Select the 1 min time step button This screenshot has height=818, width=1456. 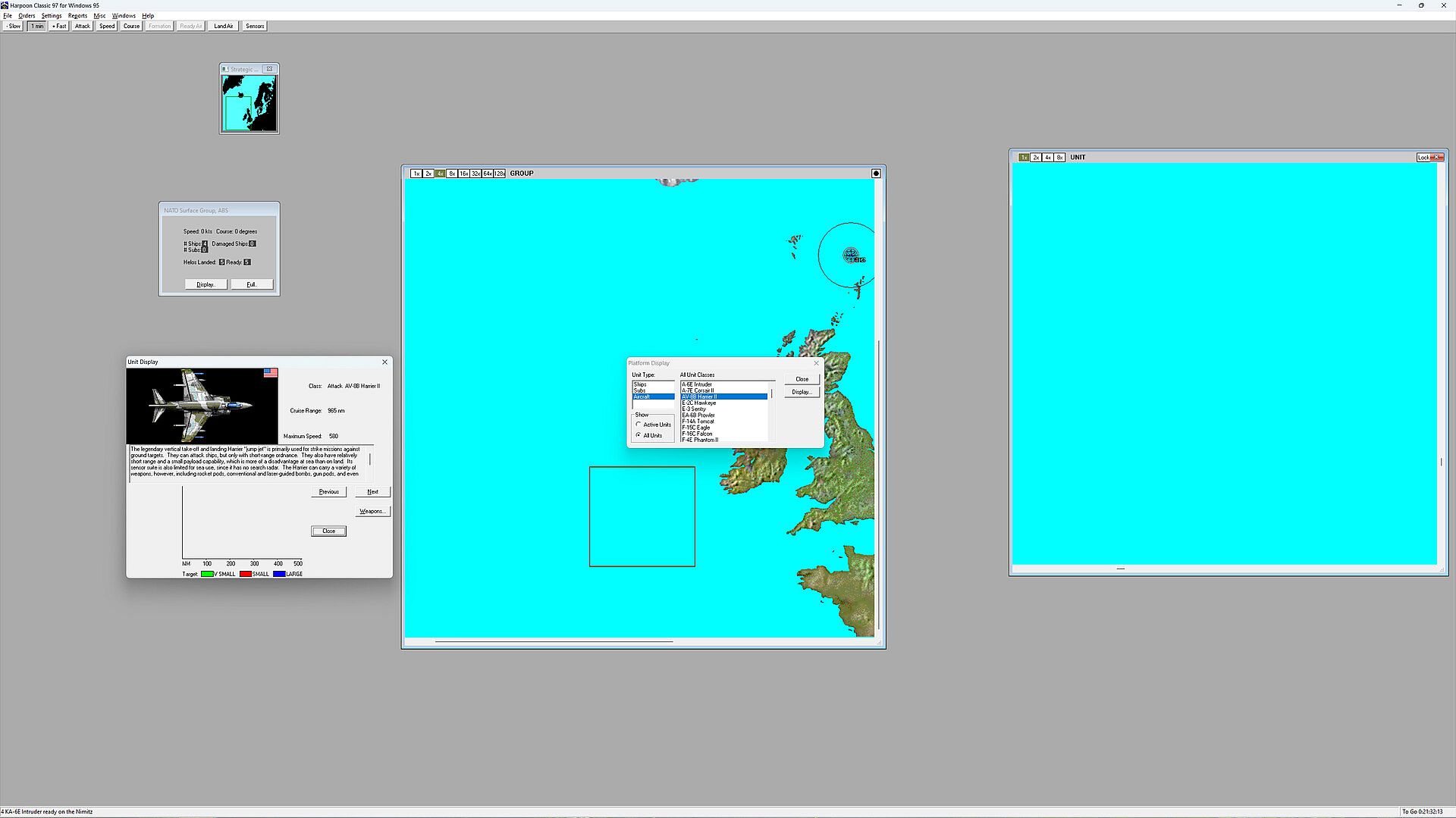pos(36,26)
